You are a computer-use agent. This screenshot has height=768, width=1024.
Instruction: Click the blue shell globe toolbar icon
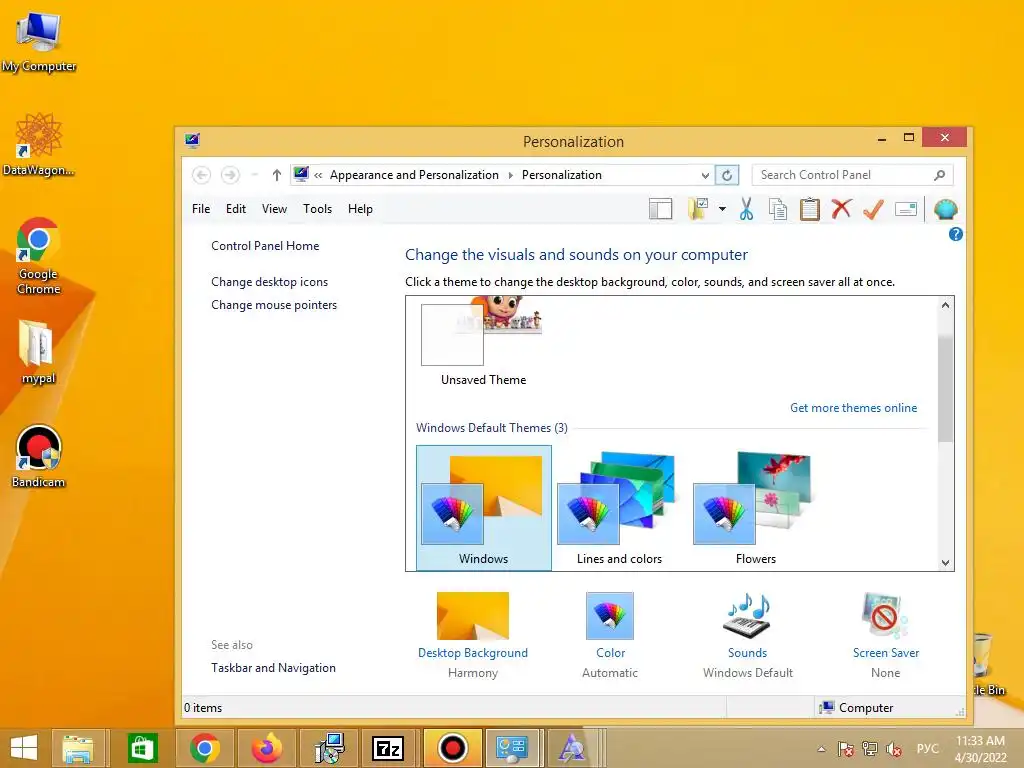(x=945, y=209)
